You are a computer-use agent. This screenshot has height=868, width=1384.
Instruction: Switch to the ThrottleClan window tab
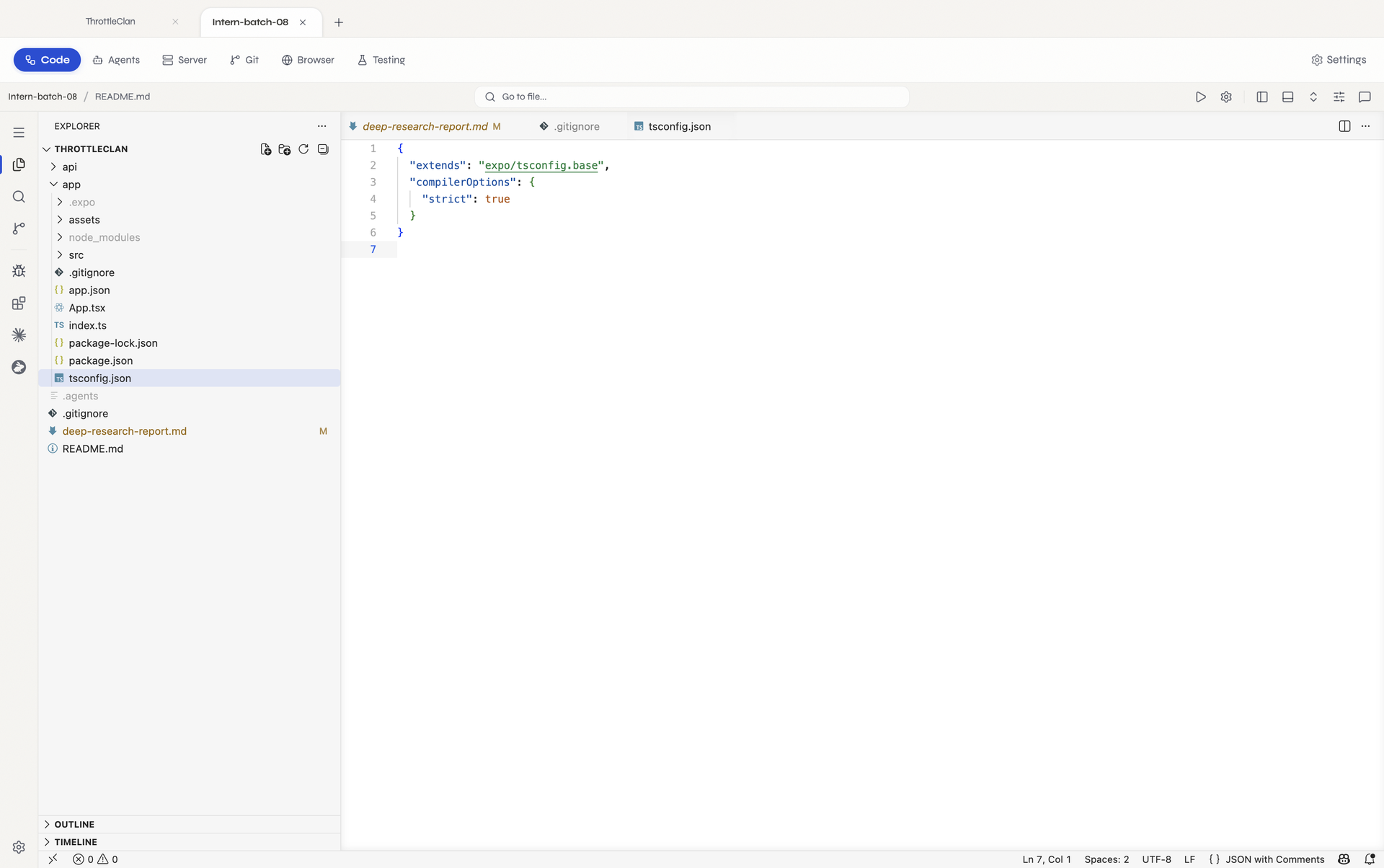[110, 22]
